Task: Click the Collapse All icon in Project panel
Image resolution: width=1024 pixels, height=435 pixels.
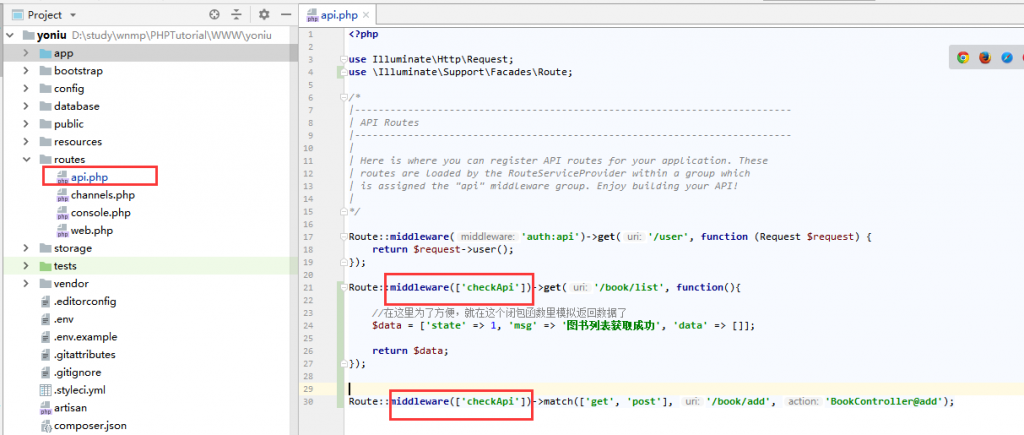Action: (x=236, y=15)
